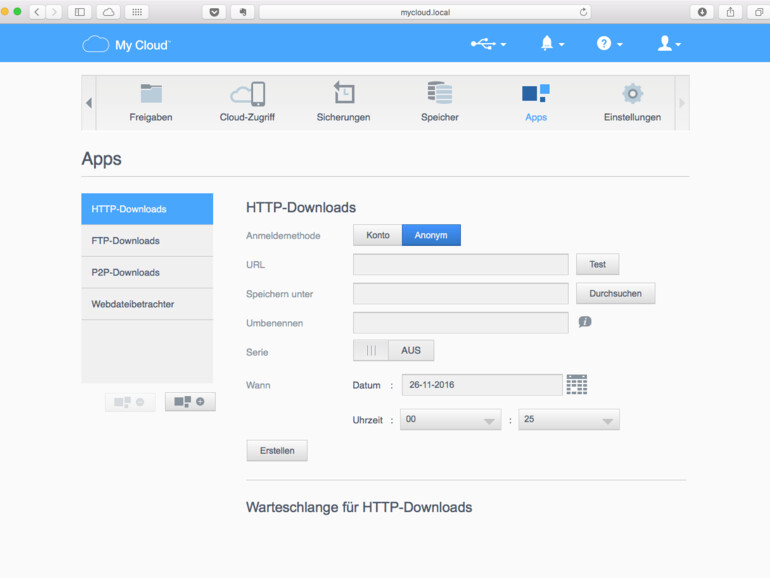The image size is (770, 578).
Task: Open the USB devices menu icon
Action: point(488,44)
